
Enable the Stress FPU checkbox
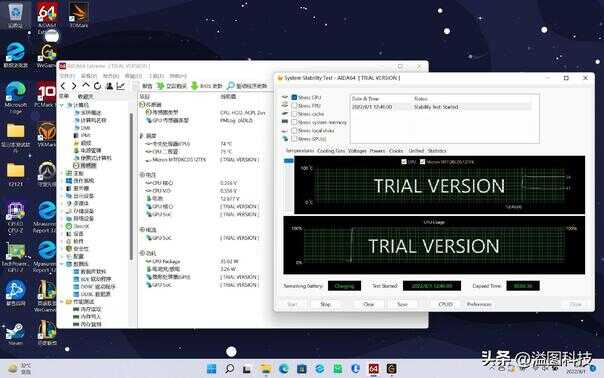294,106
